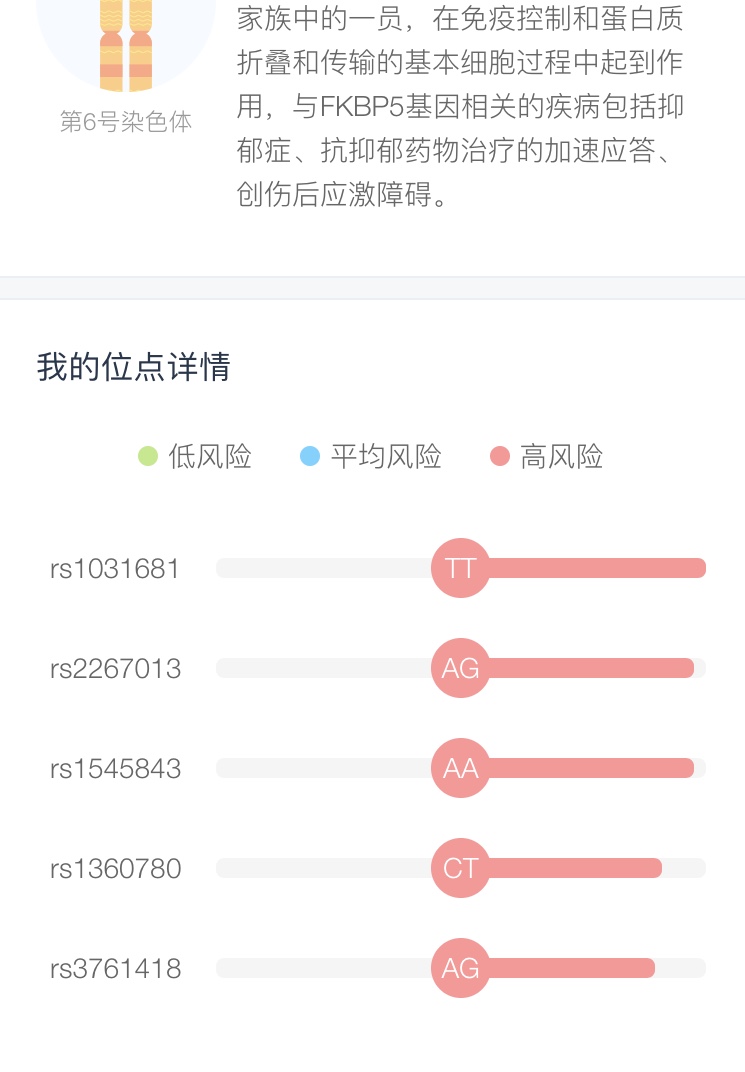Select the rs1545843 locus label

(x=116, y=768)
